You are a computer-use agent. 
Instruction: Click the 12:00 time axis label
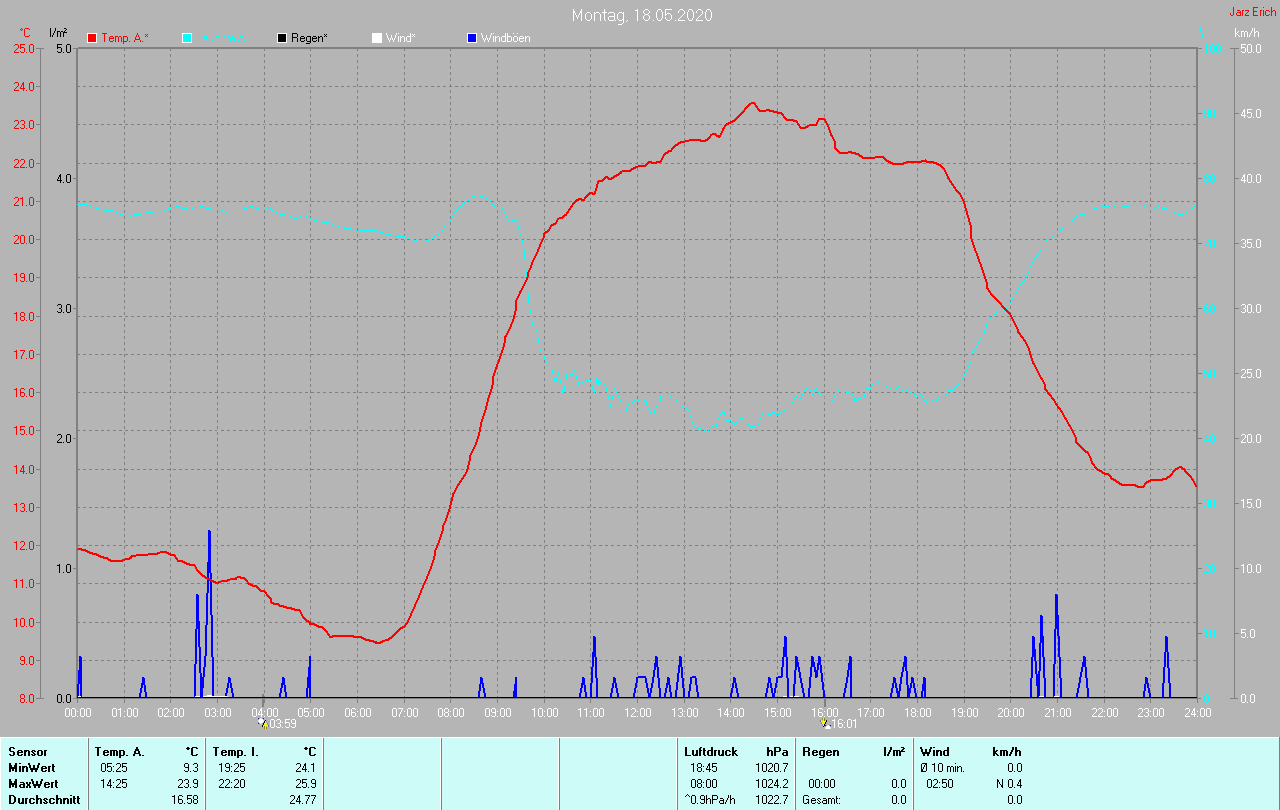coord(637,713)
